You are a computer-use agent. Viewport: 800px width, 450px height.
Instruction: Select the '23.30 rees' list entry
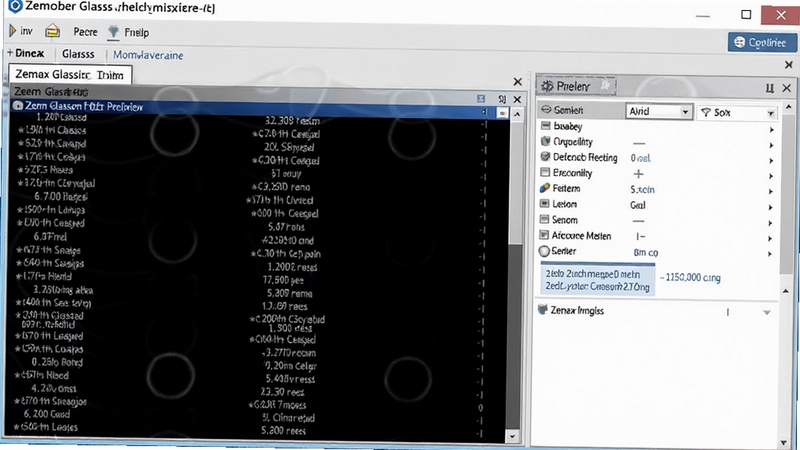(282, 392)
